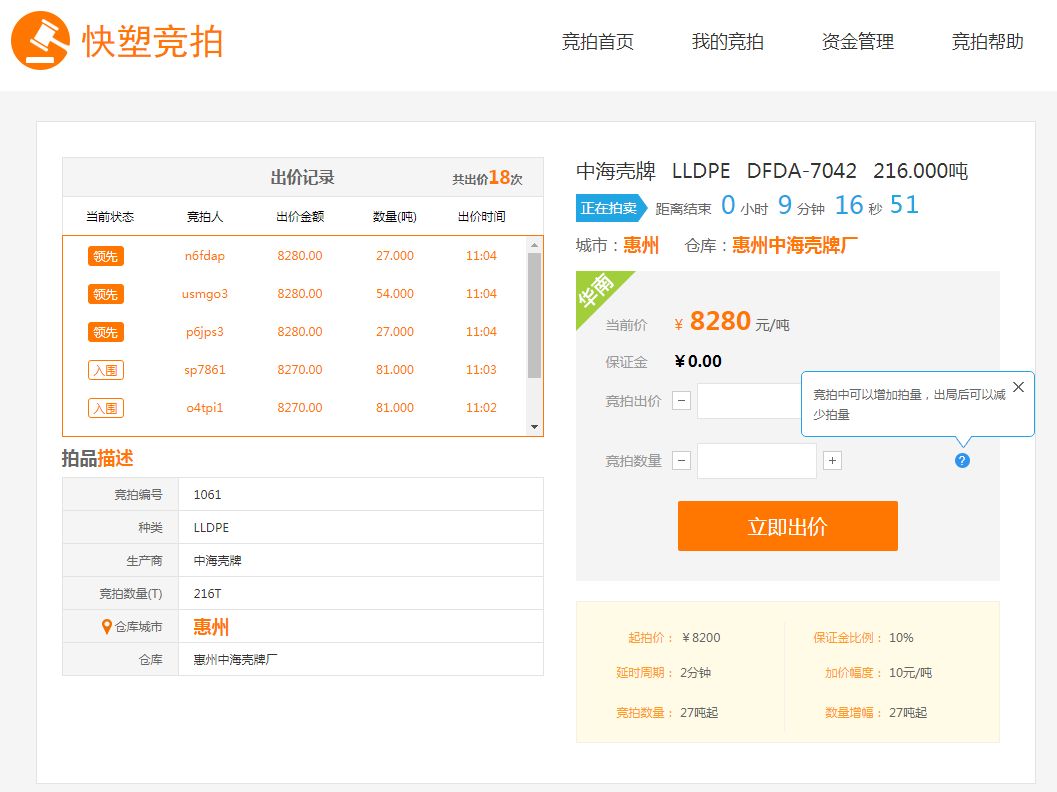Click the blue question mark help icon

point(962,461)
